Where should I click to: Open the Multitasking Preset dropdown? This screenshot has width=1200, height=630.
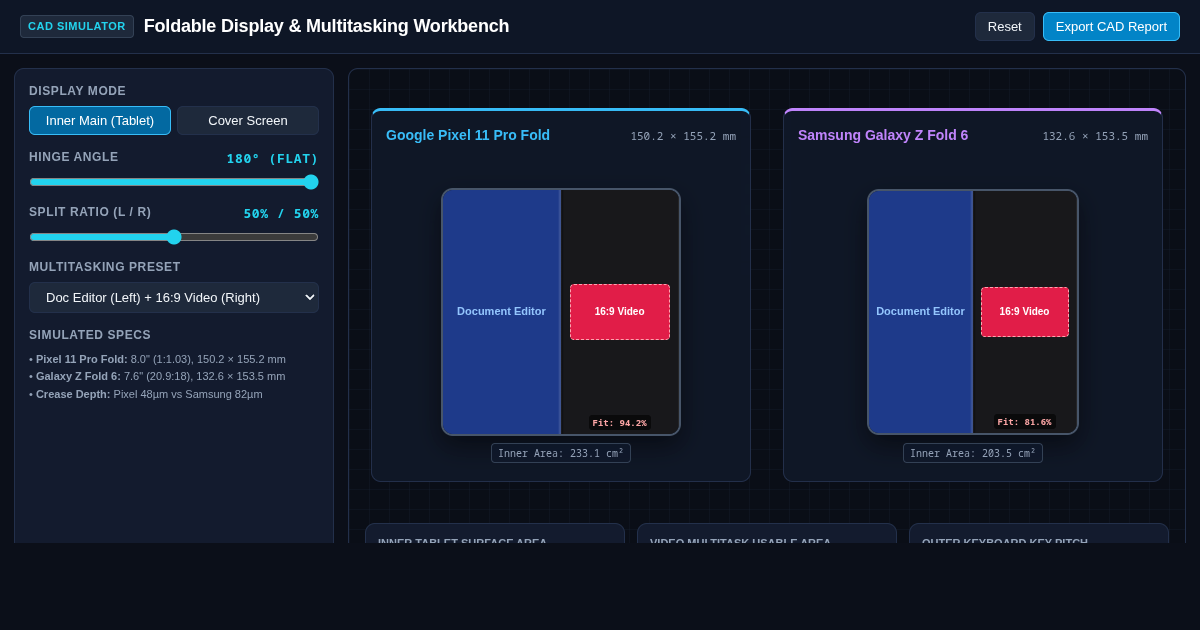point(174,297)
